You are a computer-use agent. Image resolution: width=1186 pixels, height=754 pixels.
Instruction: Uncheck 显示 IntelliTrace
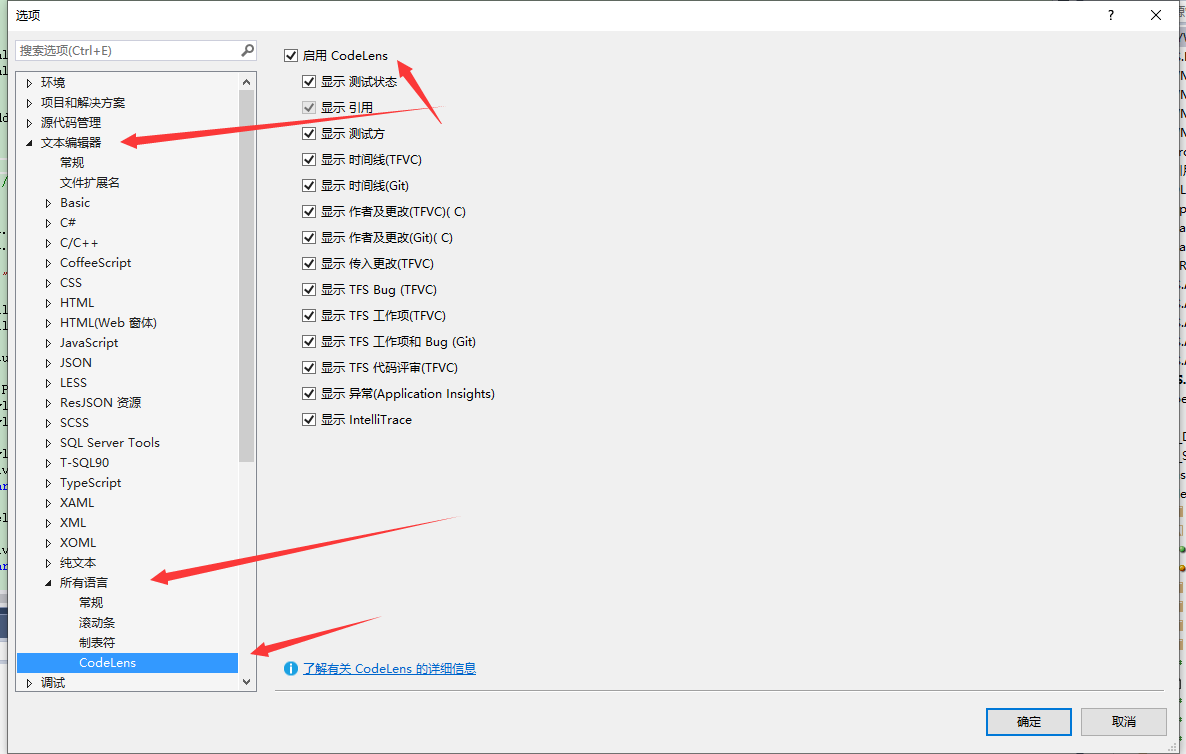[310, 419]
